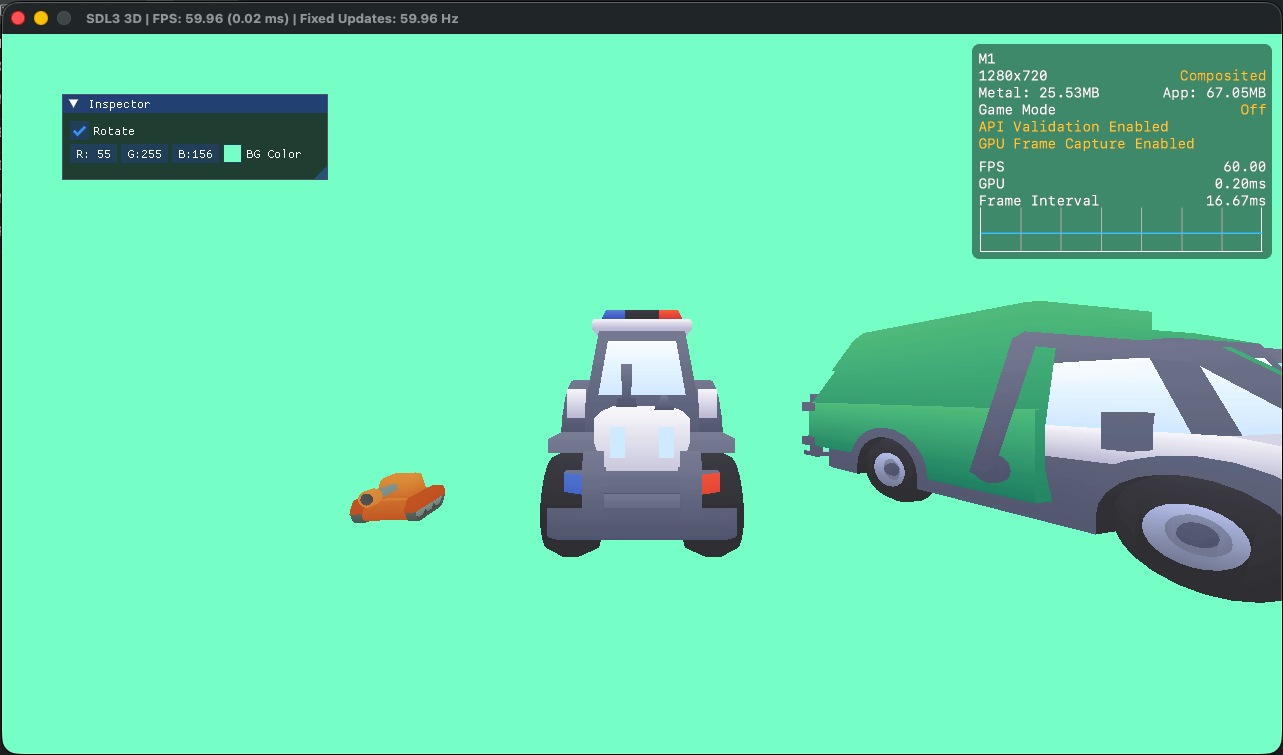The image size is (1283, 755).
Task: Select the B:156 blue value field
Action: click(195, 154)
